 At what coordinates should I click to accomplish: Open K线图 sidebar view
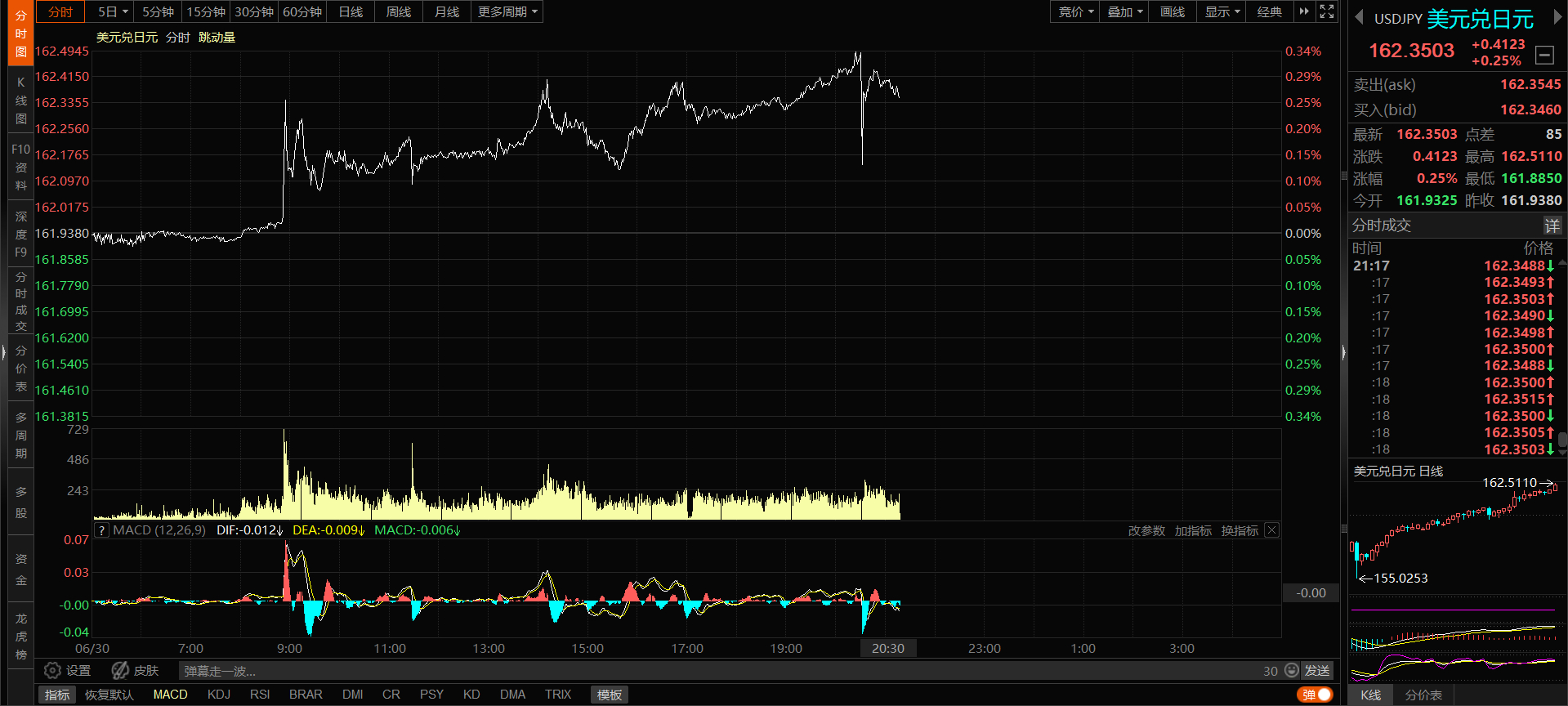[x=20, y=101]
